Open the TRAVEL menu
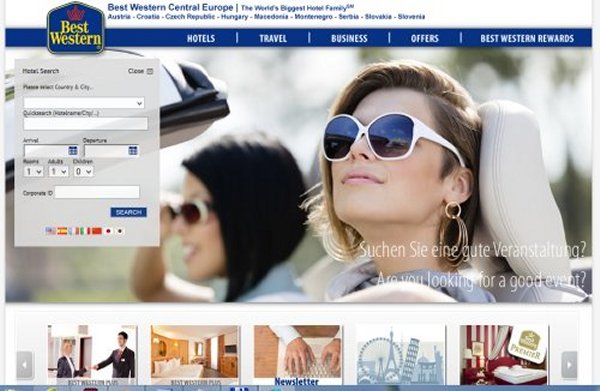 273,38
